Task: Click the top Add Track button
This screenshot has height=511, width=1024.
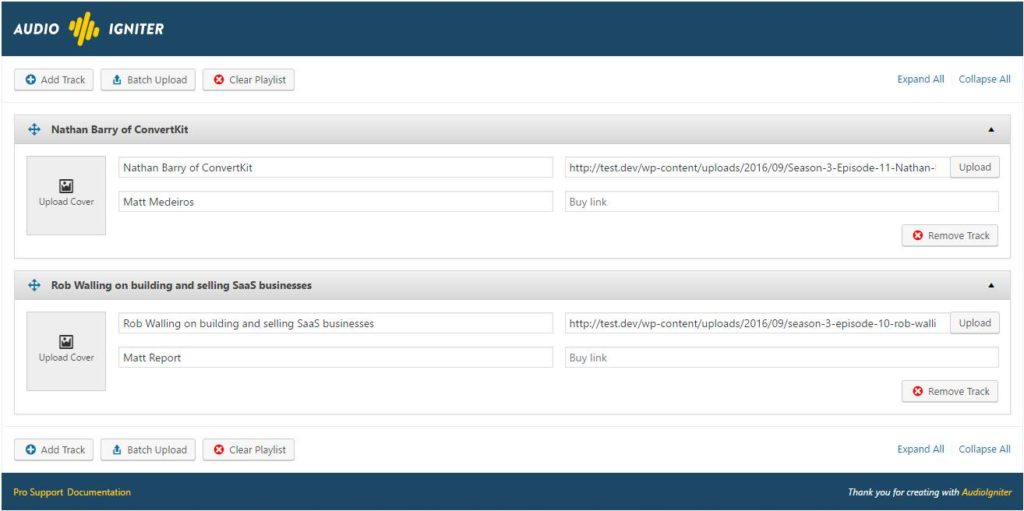Action: 54,80
